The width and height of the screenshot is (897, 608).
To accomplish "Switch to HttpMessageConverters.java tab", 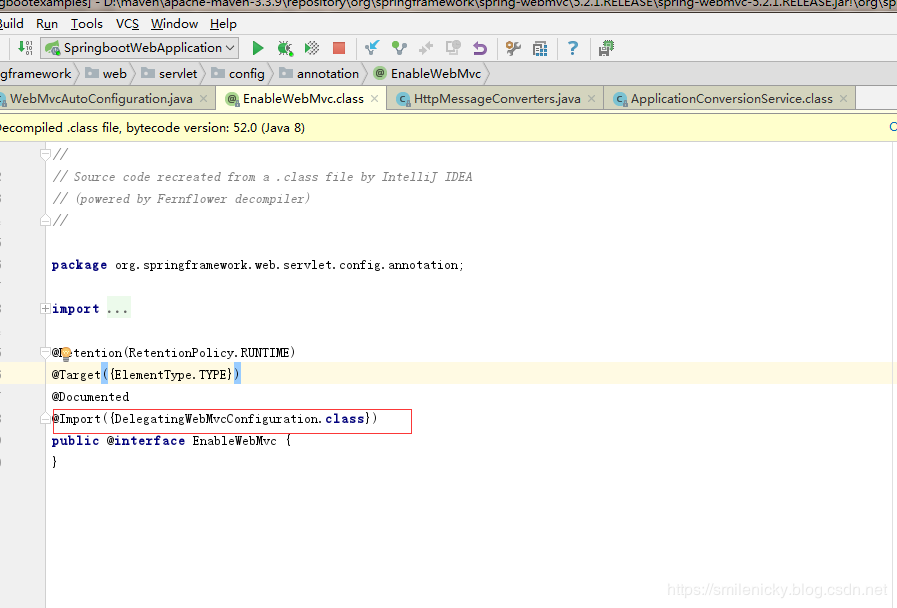I will [497, 98].
